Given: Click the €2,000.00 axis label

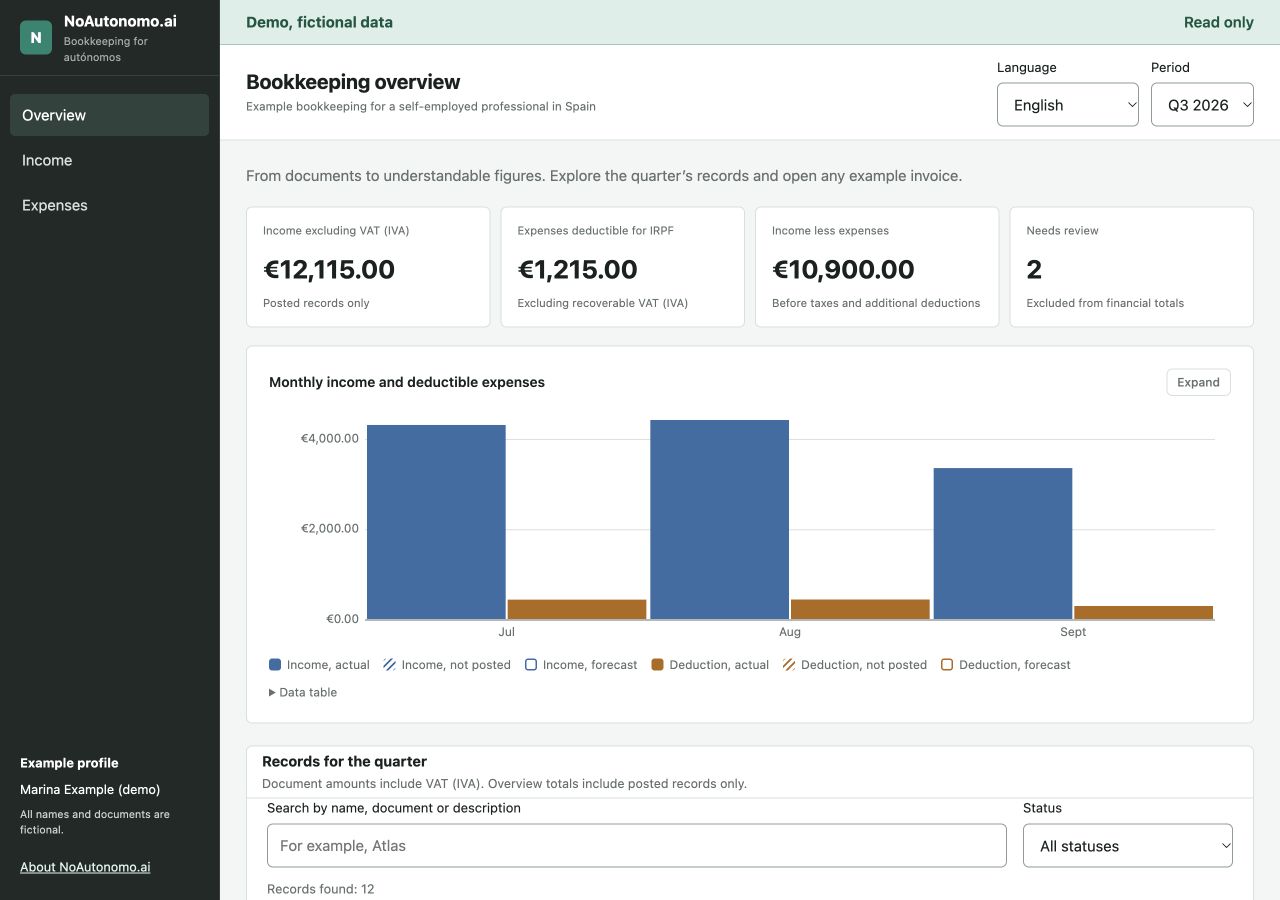Looking at the screenshot, I should click(x=330, y=528).
